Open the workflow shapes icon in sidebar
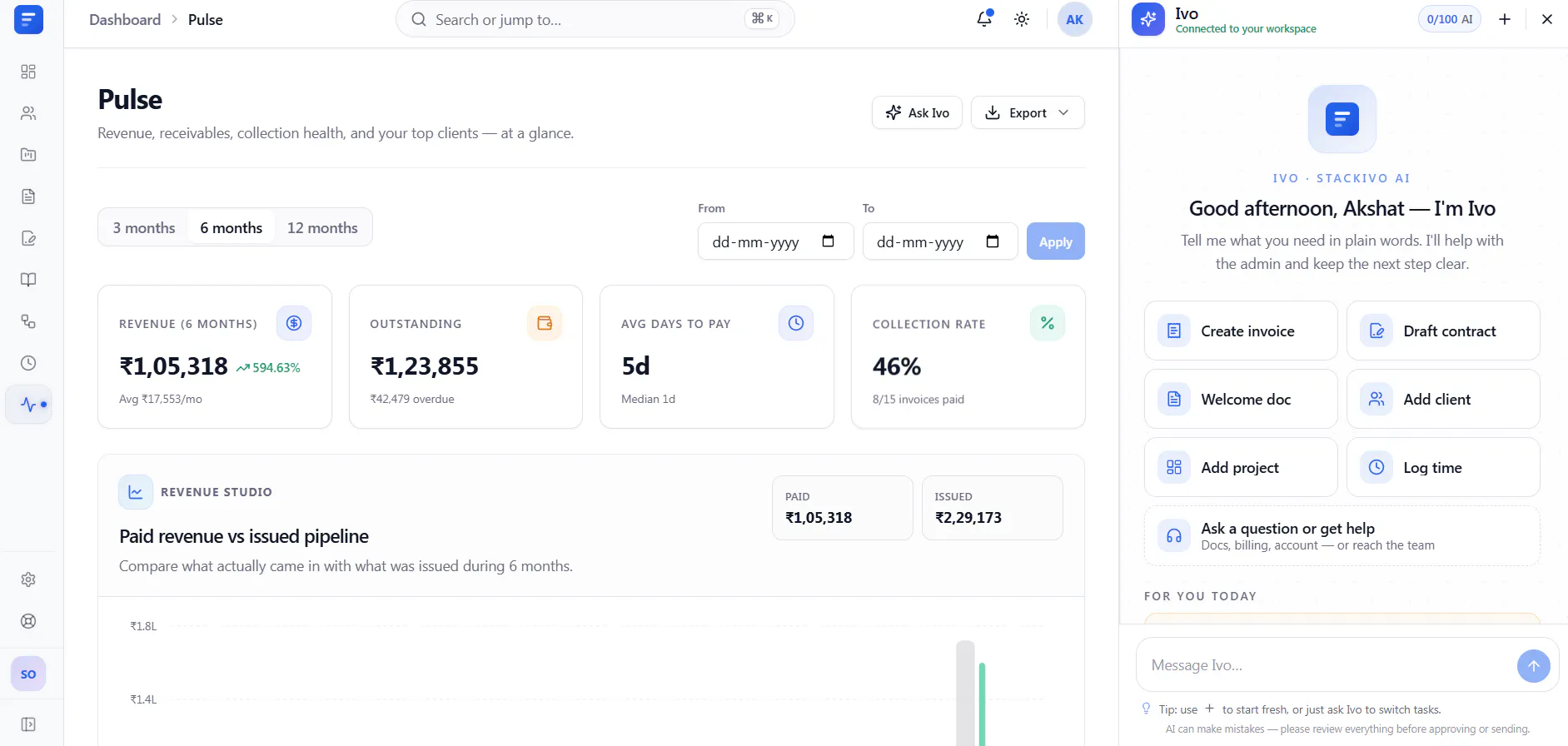This screenshot has width=1568, height=746. [28, 321]
